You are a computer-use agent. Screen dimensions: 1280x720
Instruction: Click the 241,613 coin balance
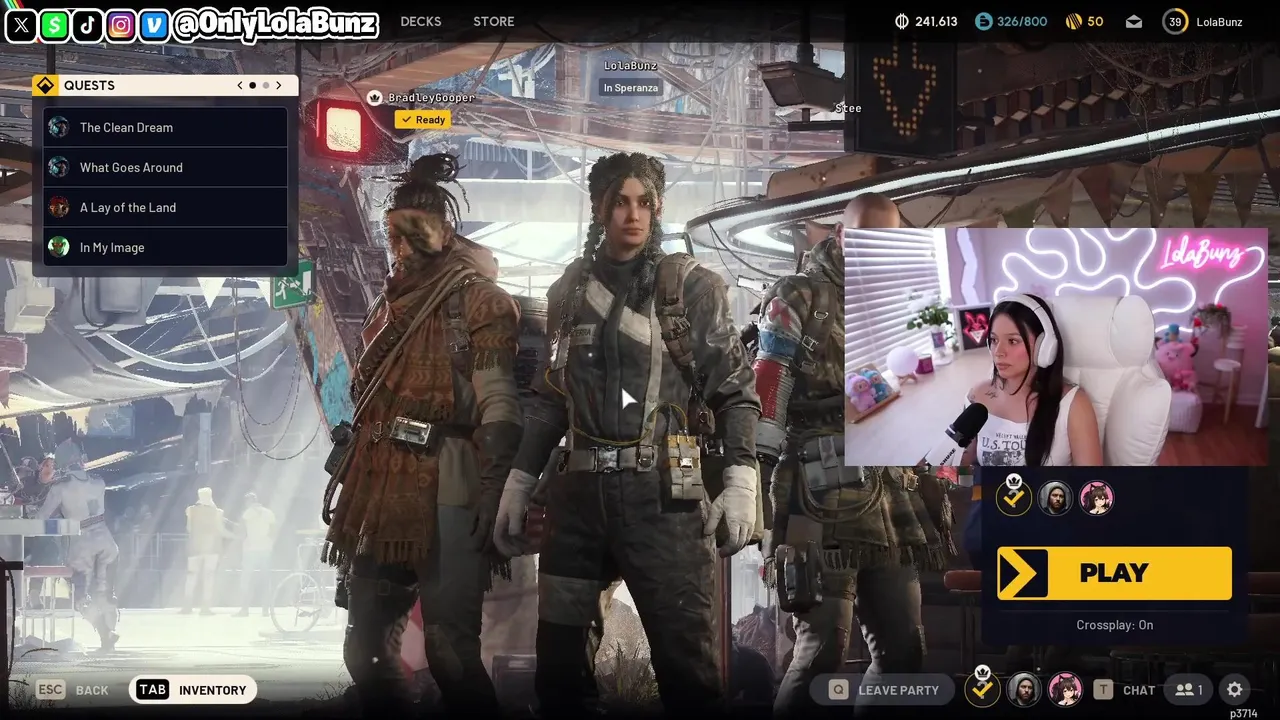pyautogui.click(x=936, y=21)
